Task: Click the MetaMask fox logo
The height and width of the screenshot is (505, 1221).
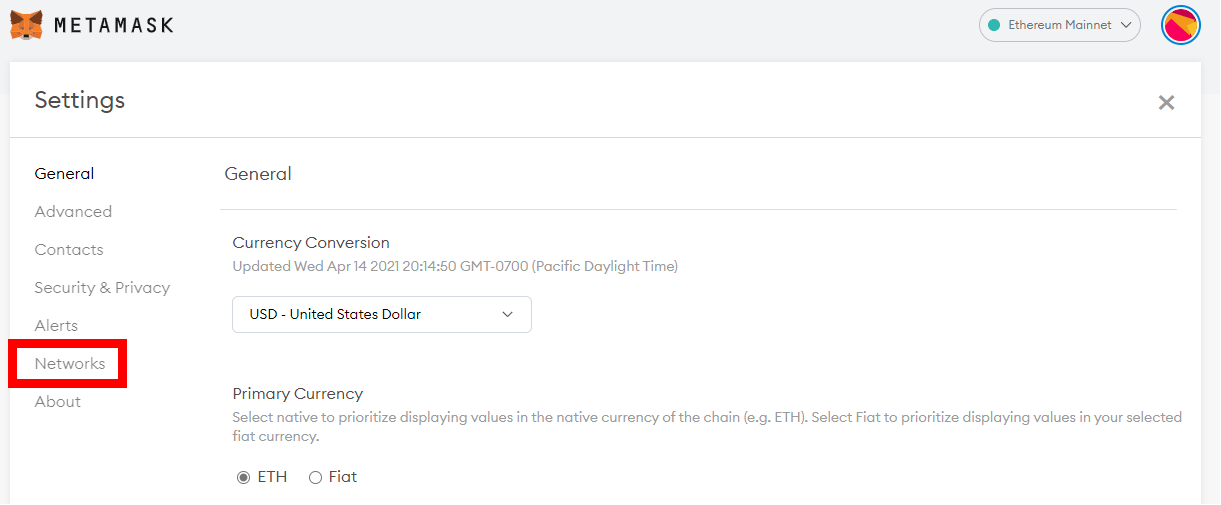Action: (x=26, y=25)
